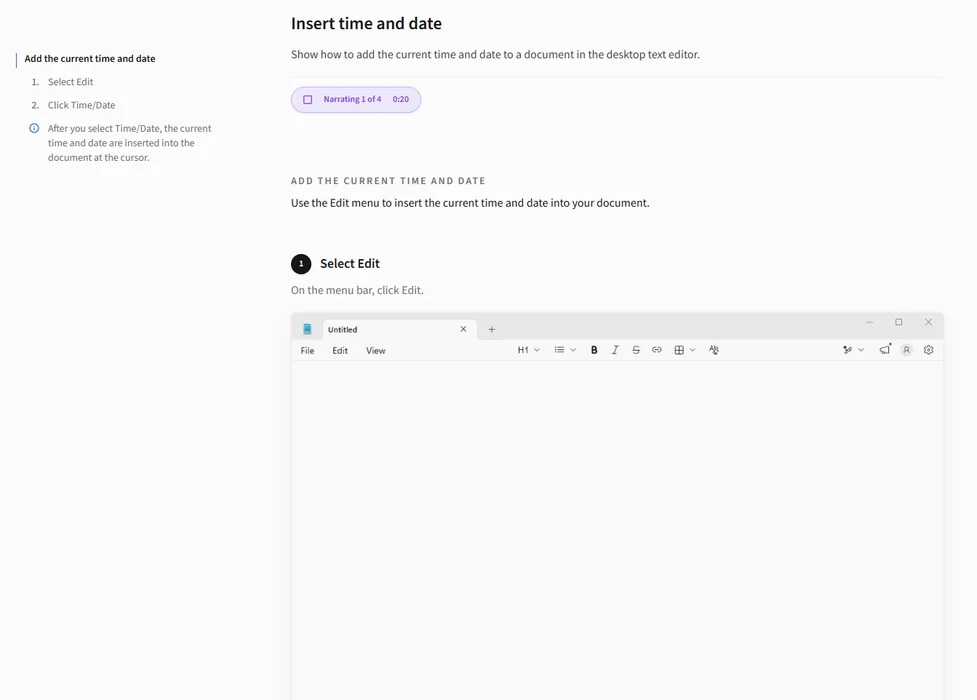Click the bulleted list icon

pyautogui.click(x=560, y=350)
